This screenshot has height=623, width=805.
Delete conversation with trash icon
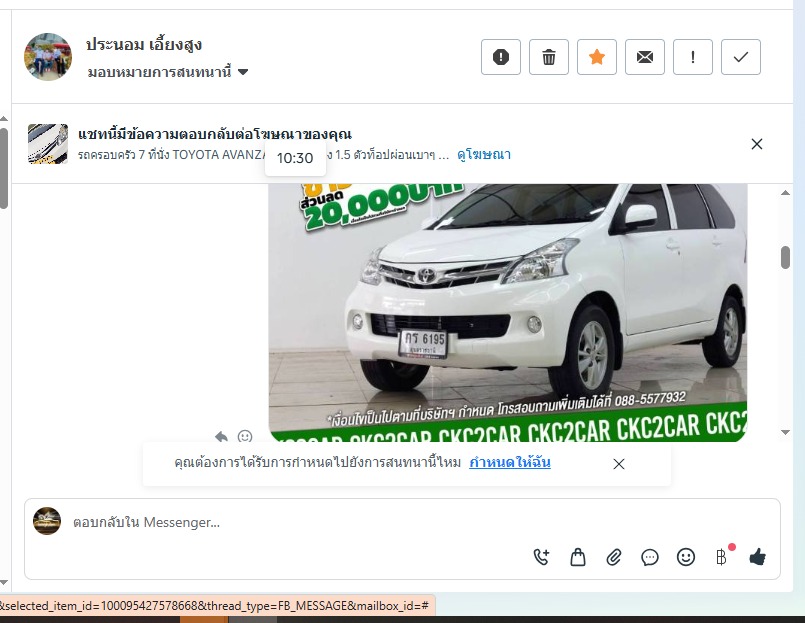549,57
